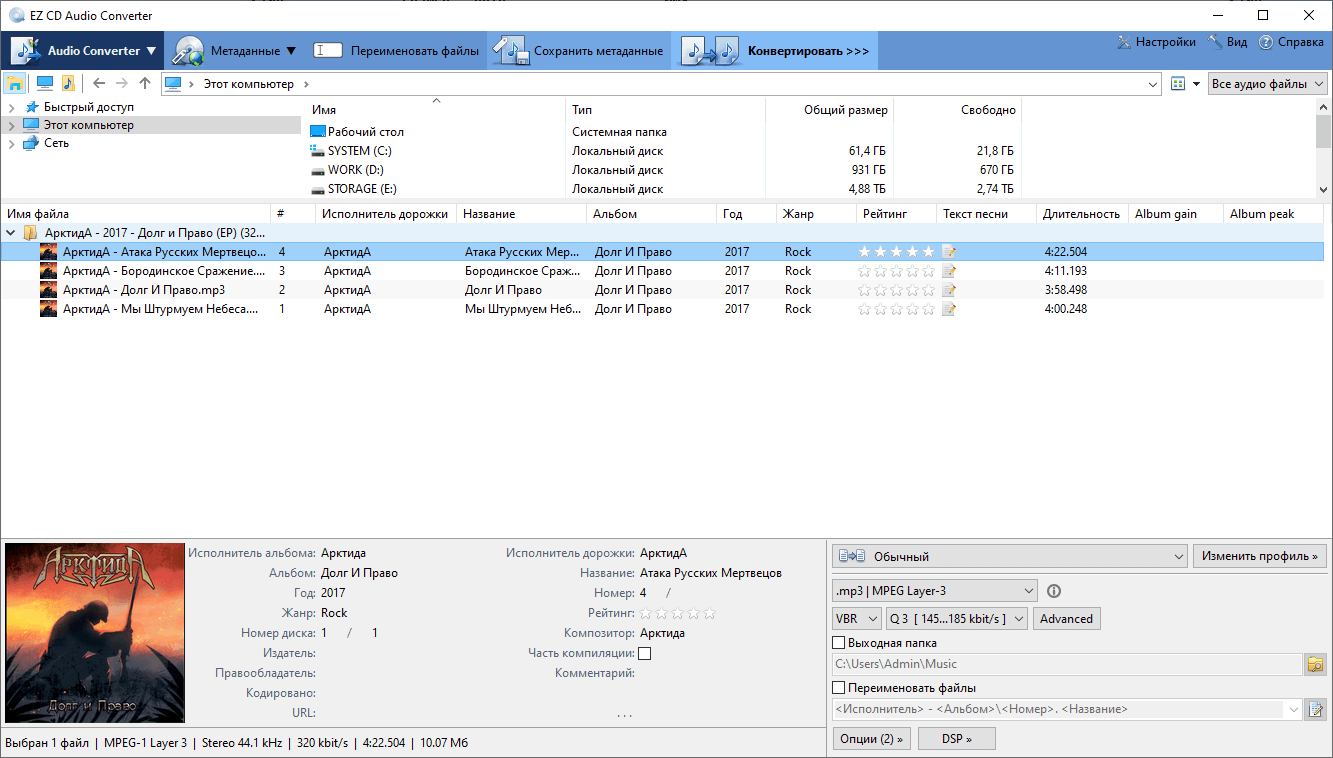Set five-star rating for Бородинское Сражение
This screenshot has width=1333, height=758.
928,270
